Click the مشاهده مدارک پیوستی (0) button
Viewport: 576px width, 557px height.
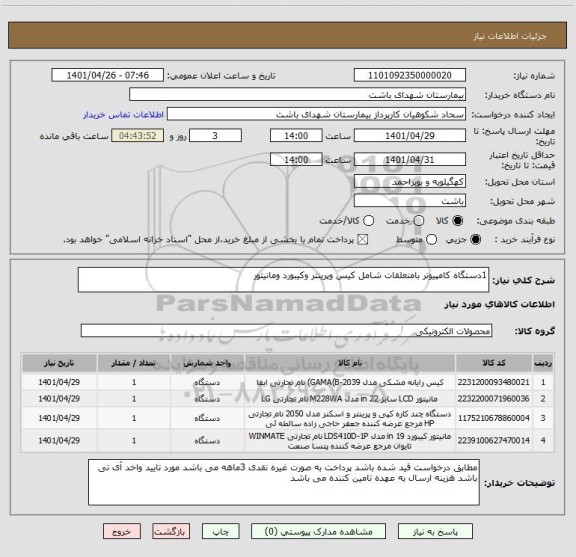point(318,531)
